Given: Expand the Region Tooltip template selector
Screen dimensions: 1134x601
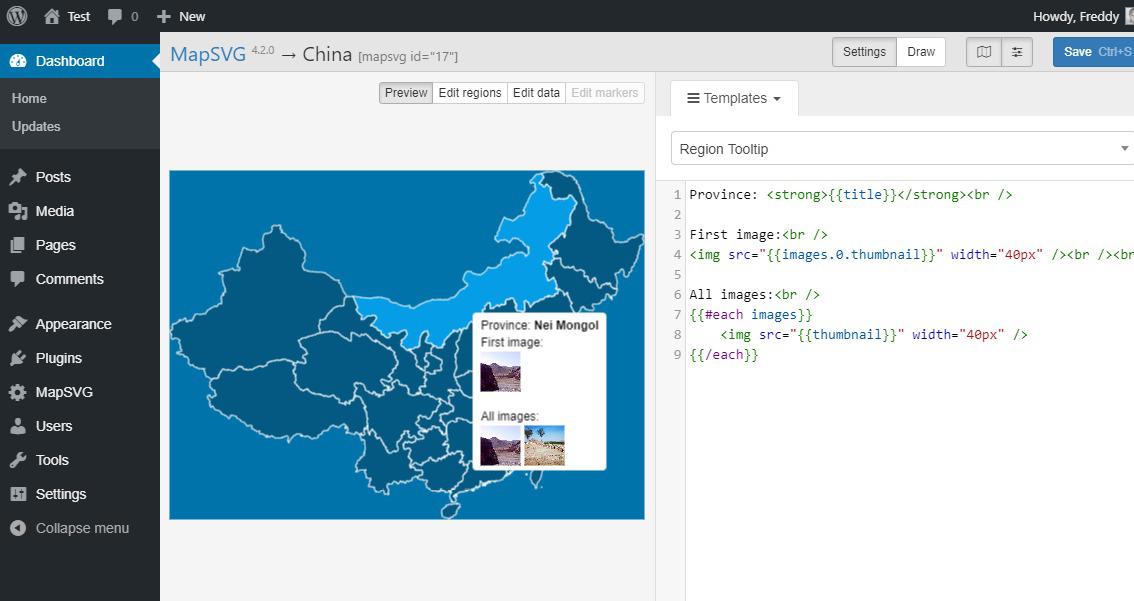Looking at the screenshot, I should (902, 149).
